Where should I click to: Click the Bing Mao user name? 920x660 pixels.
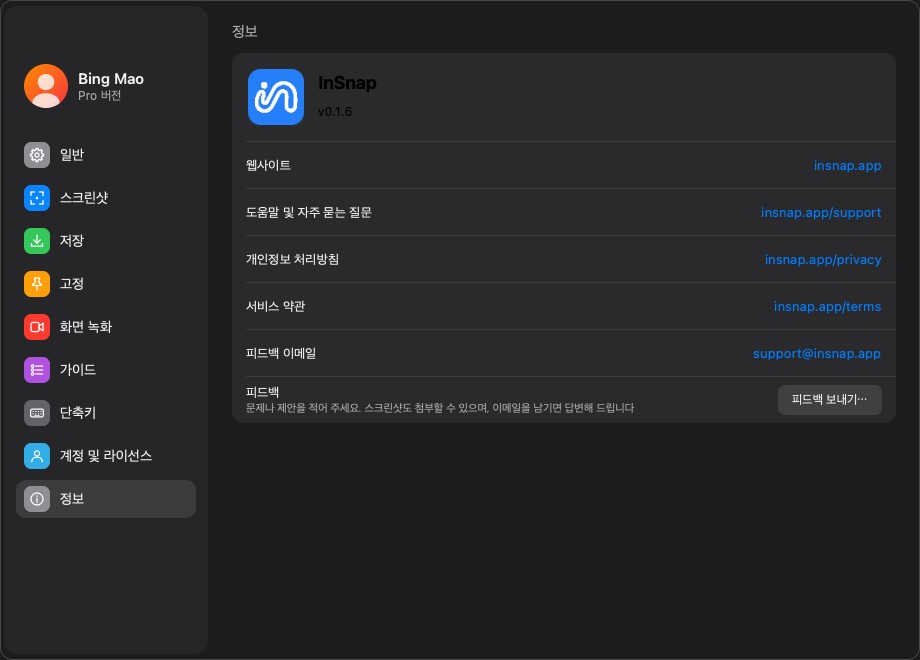pyautogui.click(x=111, y=79)
